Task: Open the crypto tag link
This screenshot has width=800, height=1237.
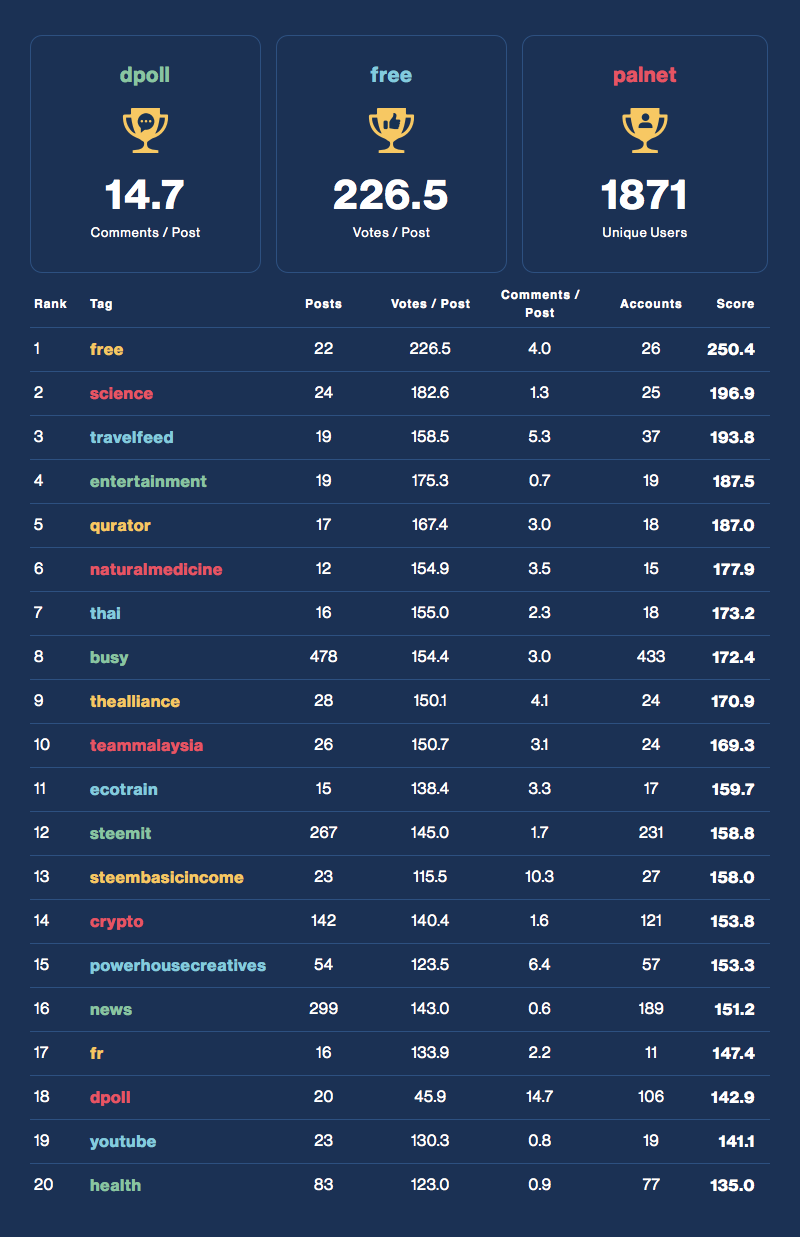Action: pos(117,921)
